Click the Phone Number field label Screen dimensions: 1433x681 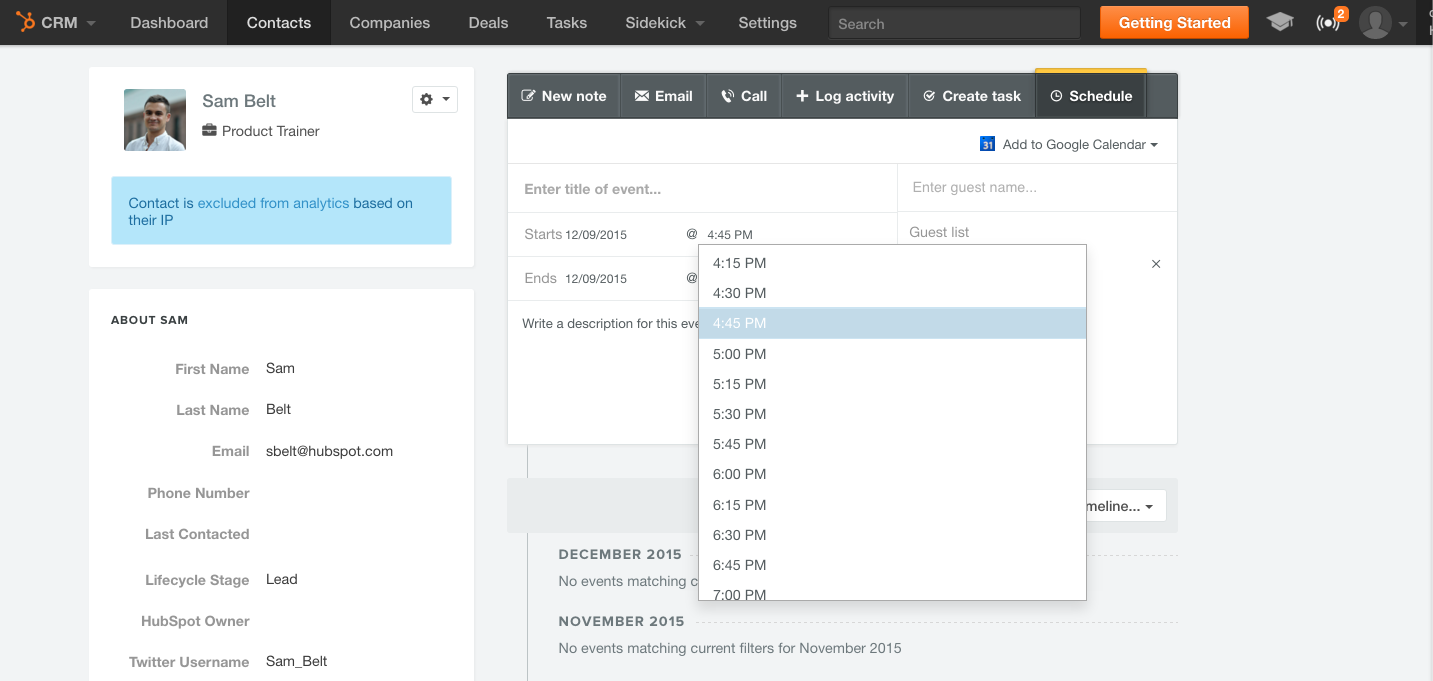pyautogui.click(x=198, y=493)
